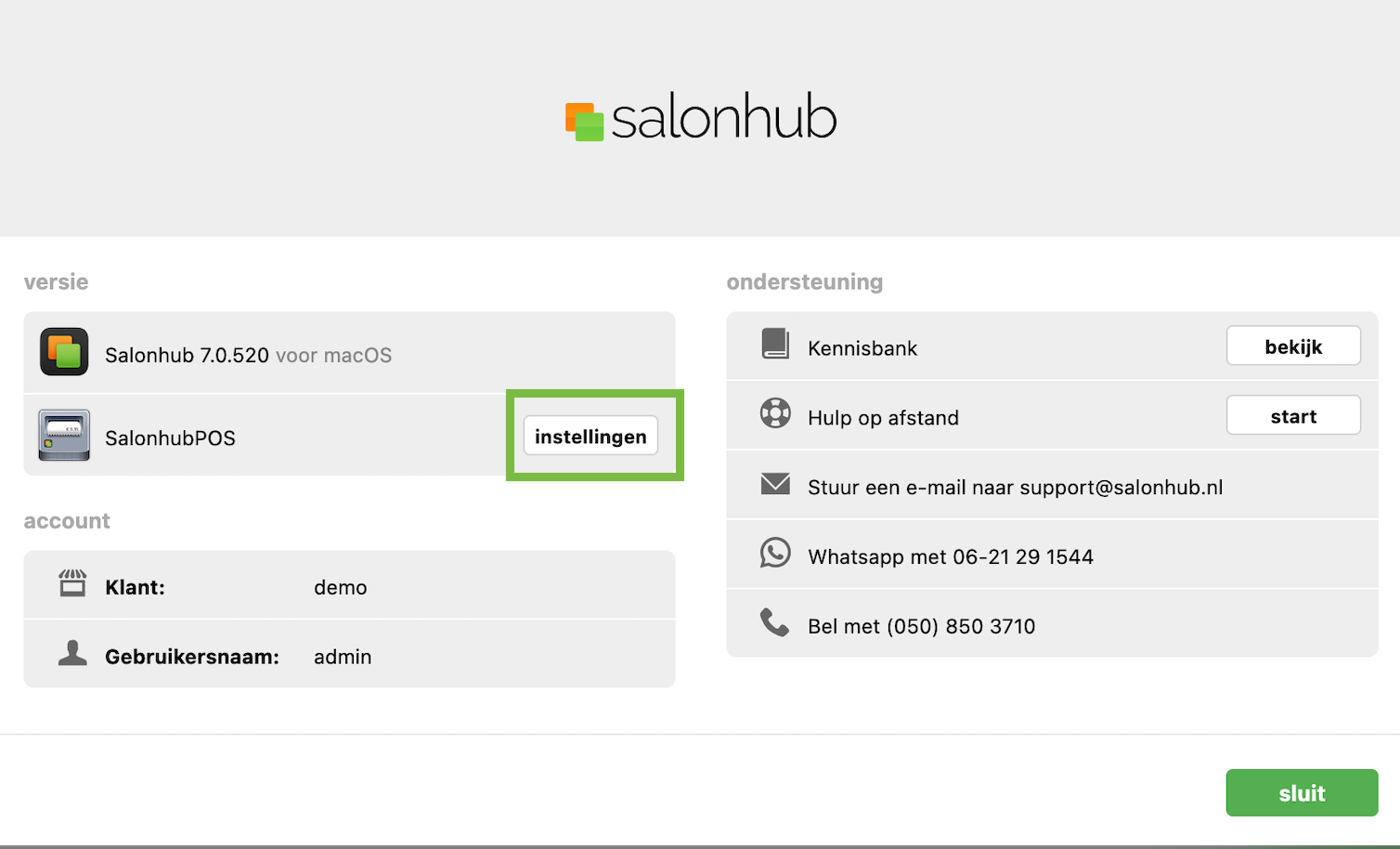The image size is (1400, 849).
Task: Click the Kennisbank book icon
Action: [775, 344]
